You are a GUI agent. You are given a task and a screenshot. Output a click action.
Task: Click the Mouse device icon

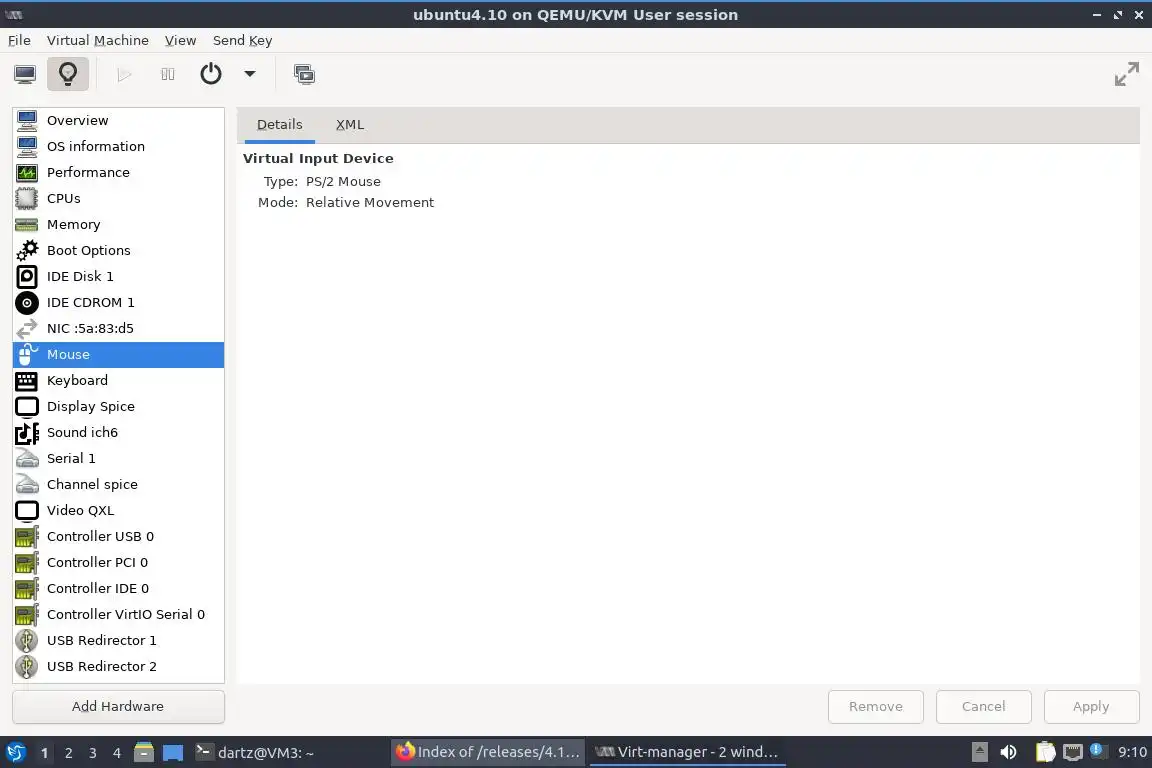click(x=26, y=355)
